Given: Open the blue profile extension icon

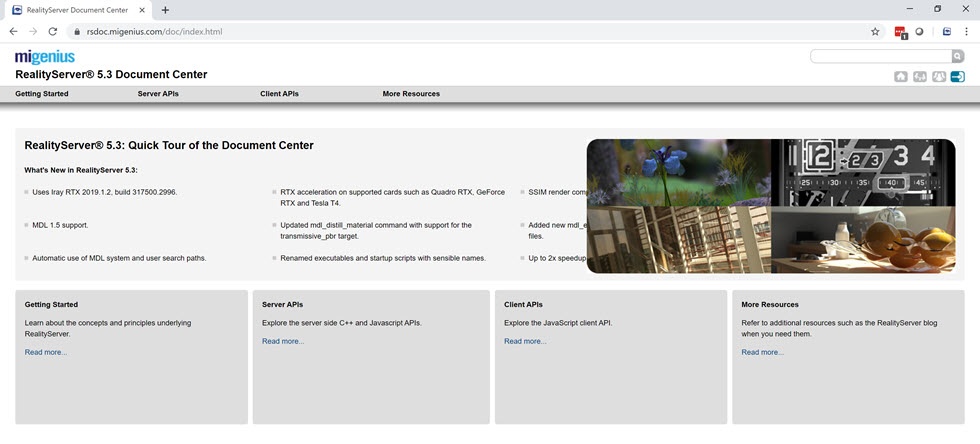Looking at the screenshot, I should pos(947,31).
